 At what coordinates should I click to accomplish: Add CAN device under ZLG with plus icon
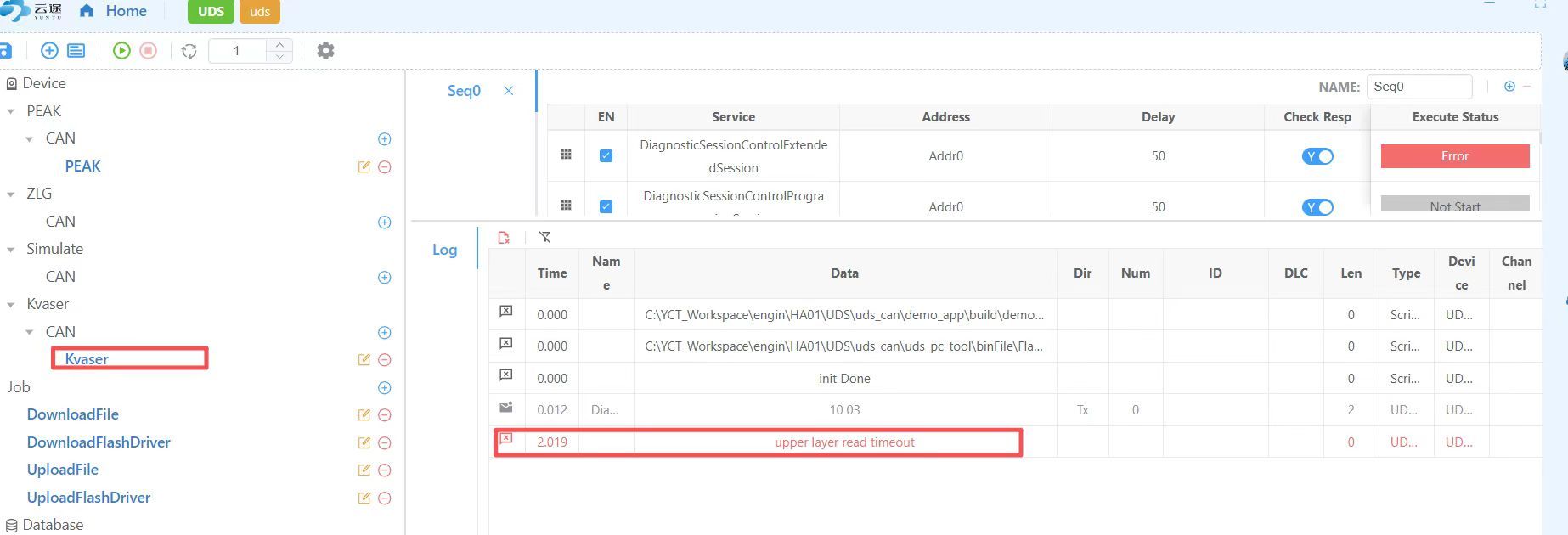coord(384,222)
